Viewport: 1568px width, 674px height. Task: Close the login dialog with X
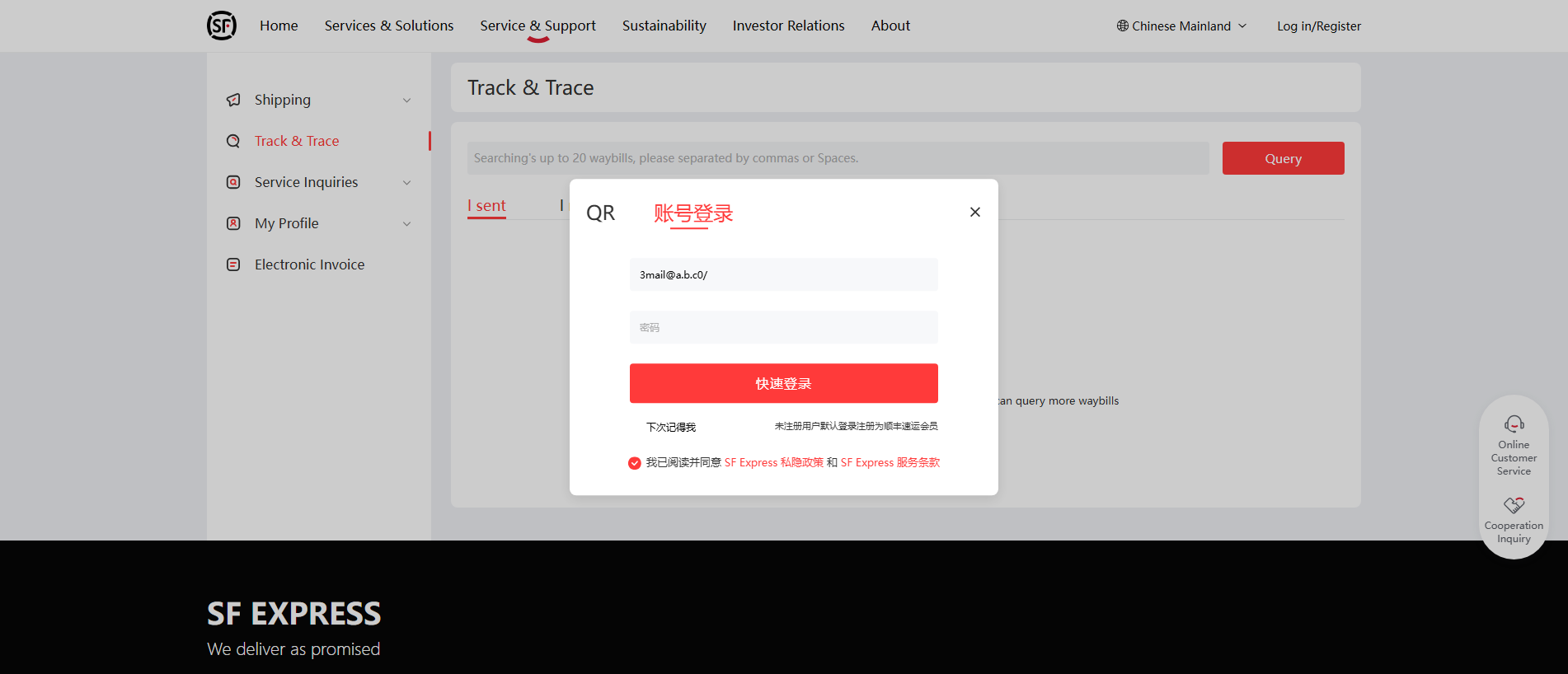(975, 212)
